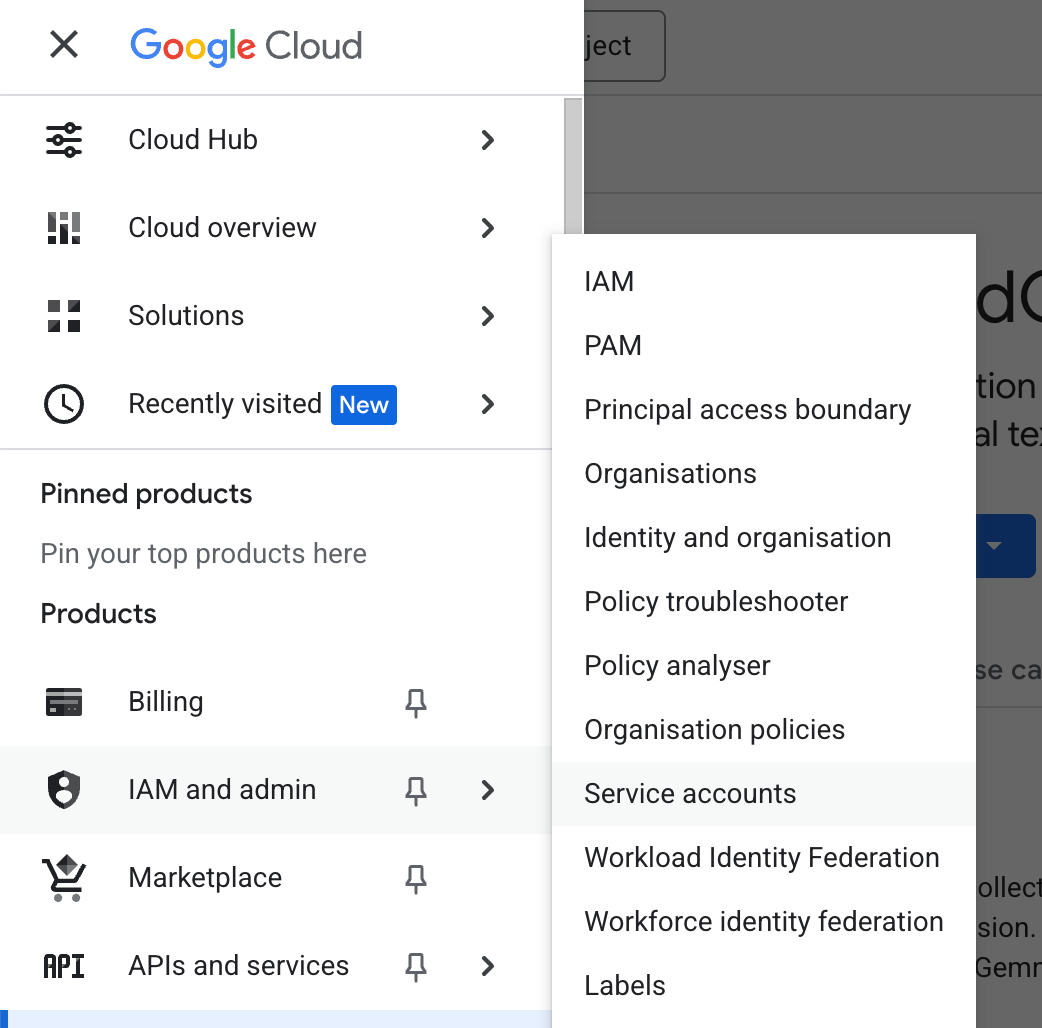Click the project selector button behind menu
The image size is (1042, 1028).
pyautogui.click(x=625, y=46)
